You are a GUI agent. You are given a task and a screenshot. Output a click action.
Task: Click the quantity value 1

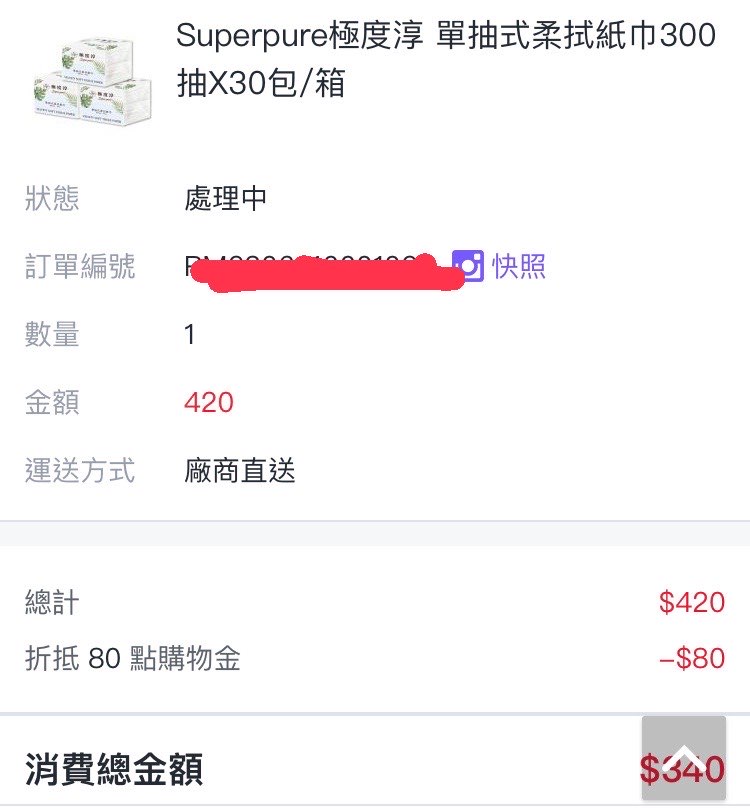(190, 335)
